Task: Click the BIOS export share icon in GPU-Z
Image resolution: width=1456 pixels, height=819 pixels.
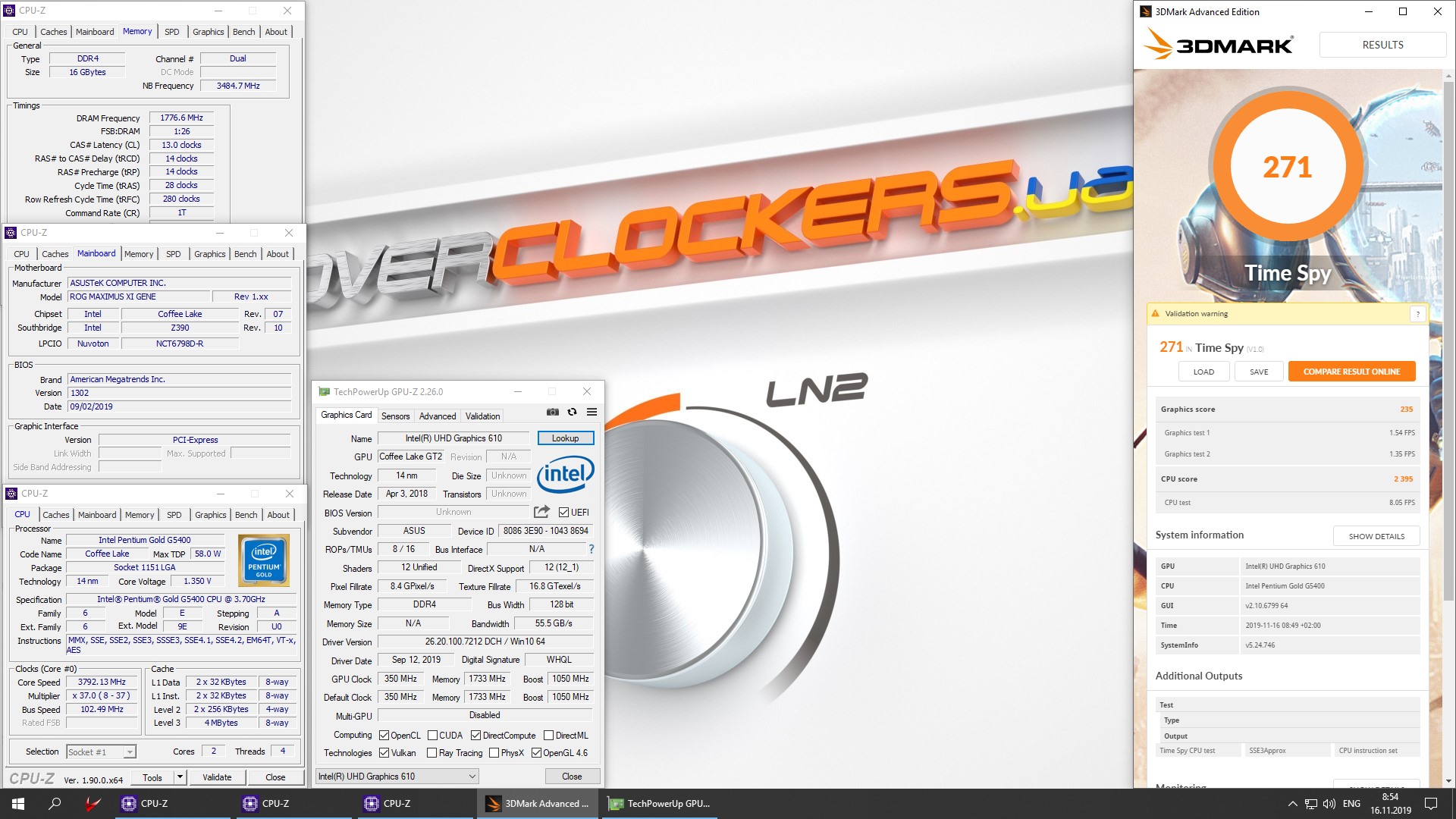Action: point(541,512)
